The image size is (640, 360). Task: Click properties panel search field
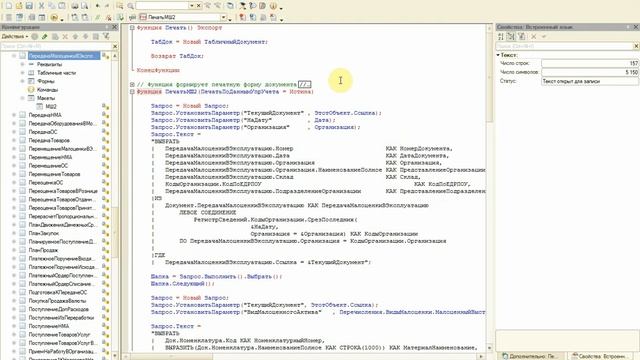tap(564, 46)
